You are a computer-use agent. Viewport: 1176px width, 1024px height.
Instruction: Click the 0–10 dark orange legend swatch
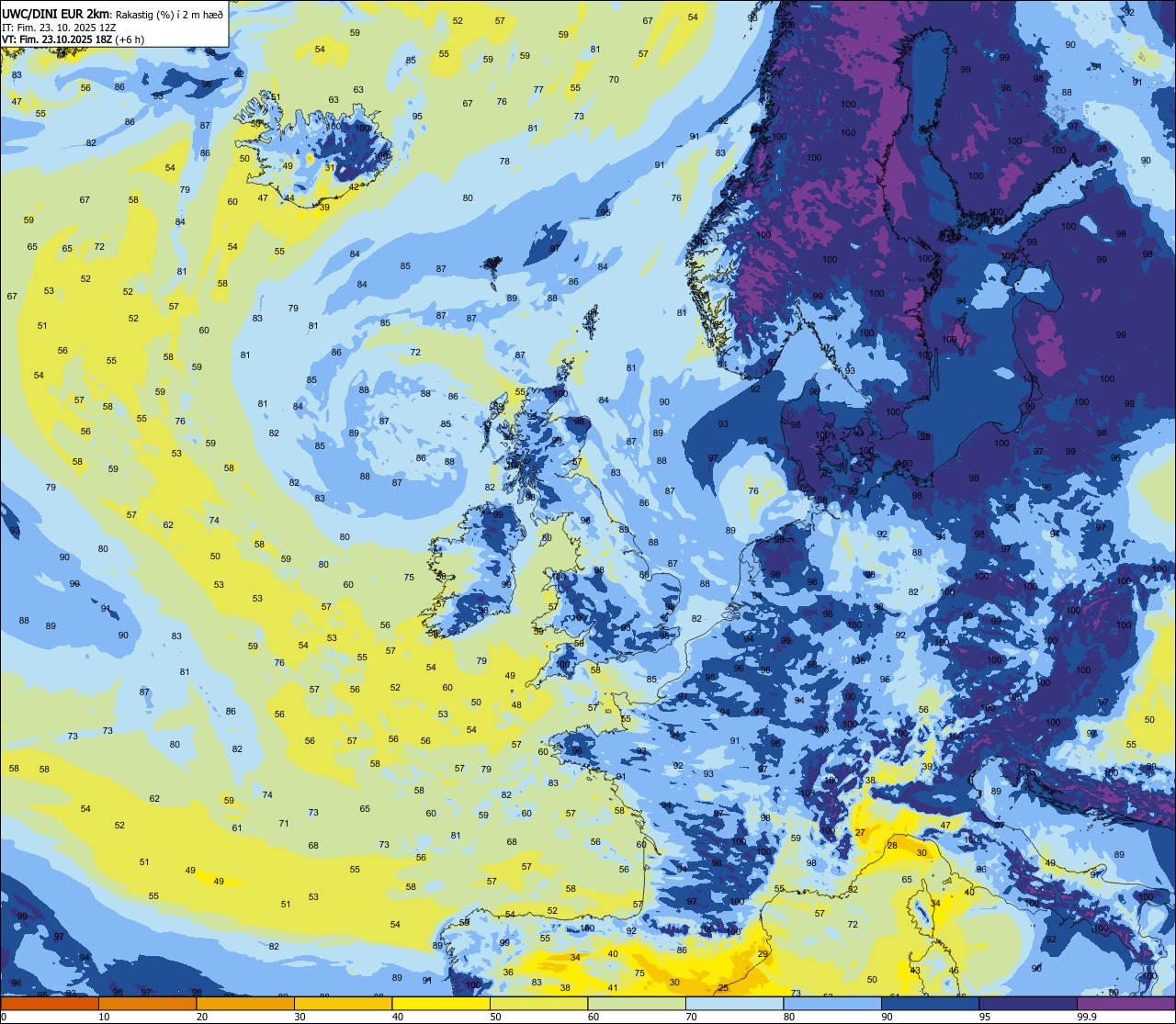(x=50, y=1003)
